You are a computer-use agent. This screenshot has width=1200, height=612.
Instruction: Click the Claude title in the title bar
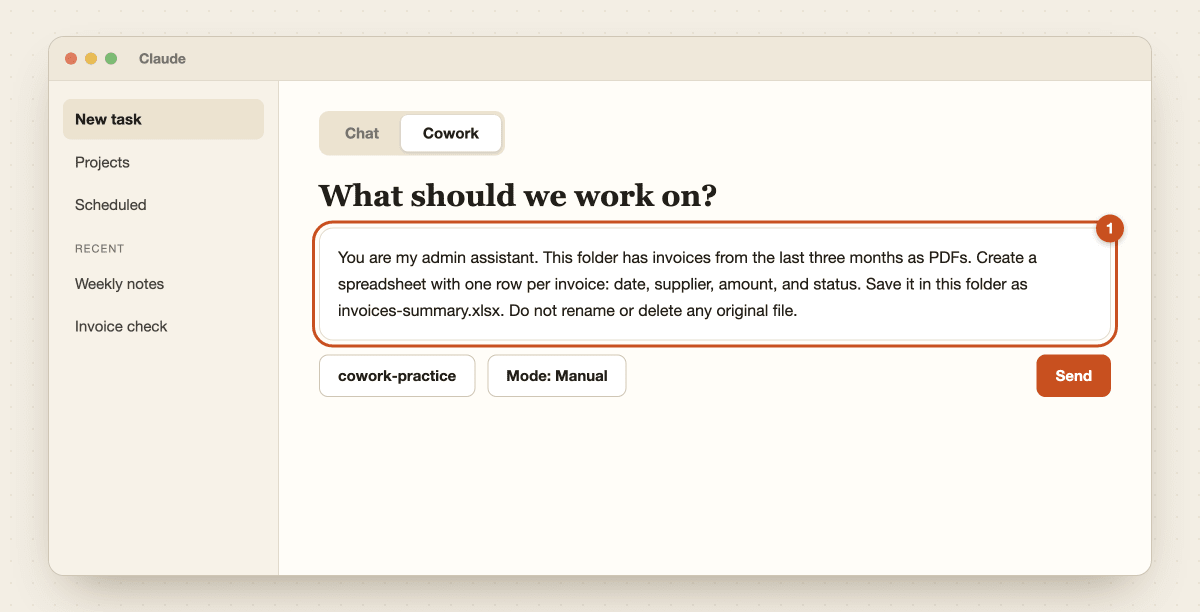[x=162, y=59]
